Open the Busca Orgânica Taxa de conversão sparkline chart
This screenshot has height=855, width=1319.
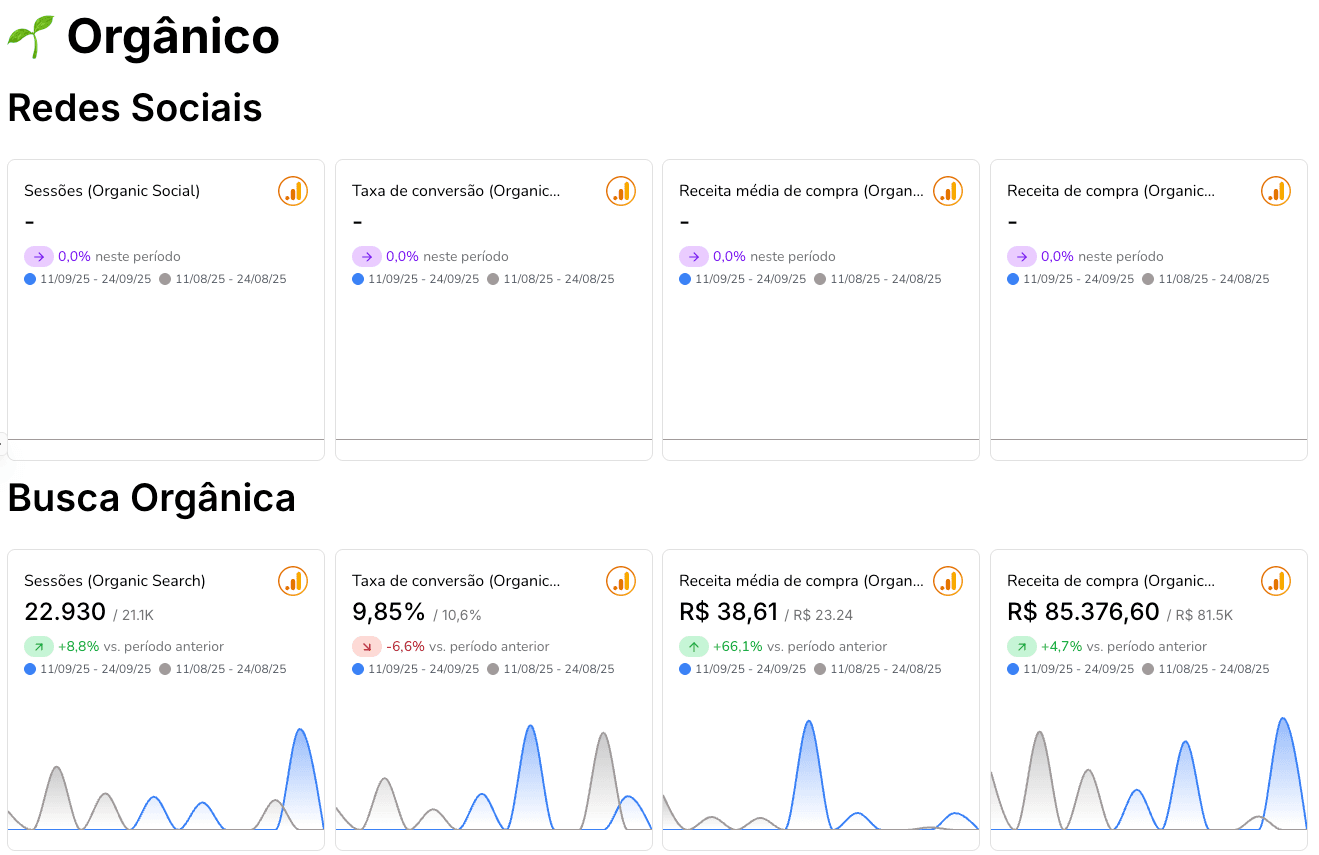pyautogui.click(x=494, y=775)
